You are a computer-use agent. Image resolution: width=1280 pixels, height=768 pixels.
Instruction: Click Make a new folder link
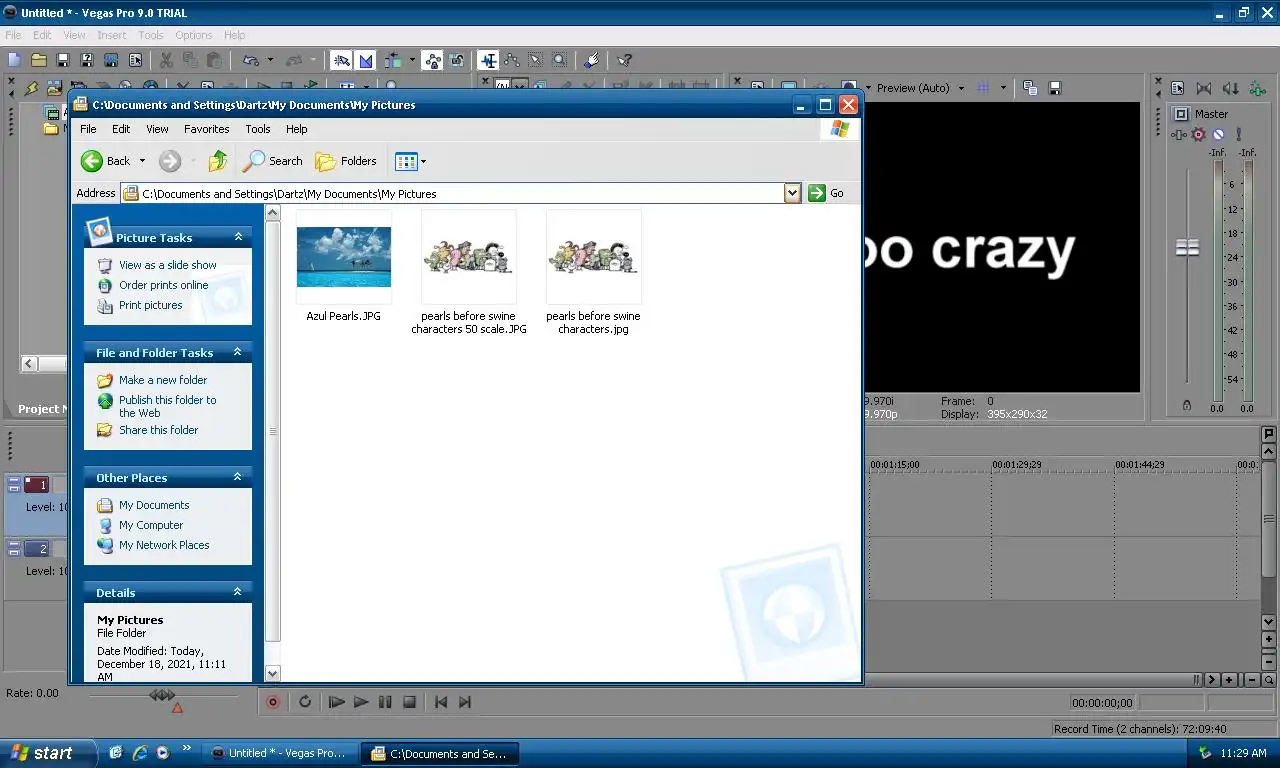coord(163,380)
